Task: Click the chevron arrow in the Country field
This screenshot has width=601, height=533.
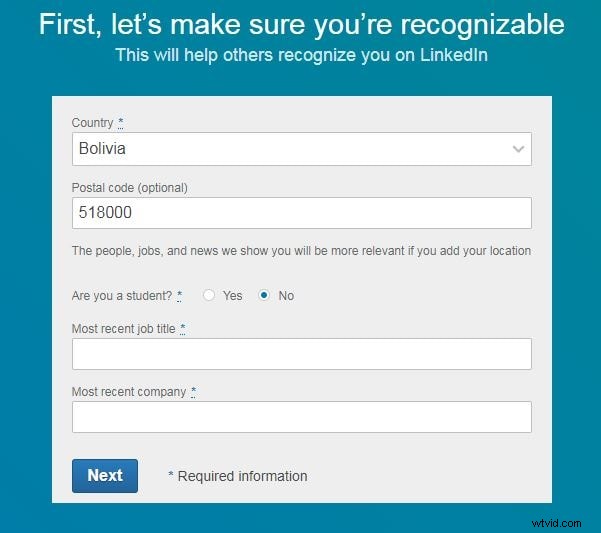Action: pos(518,149)
